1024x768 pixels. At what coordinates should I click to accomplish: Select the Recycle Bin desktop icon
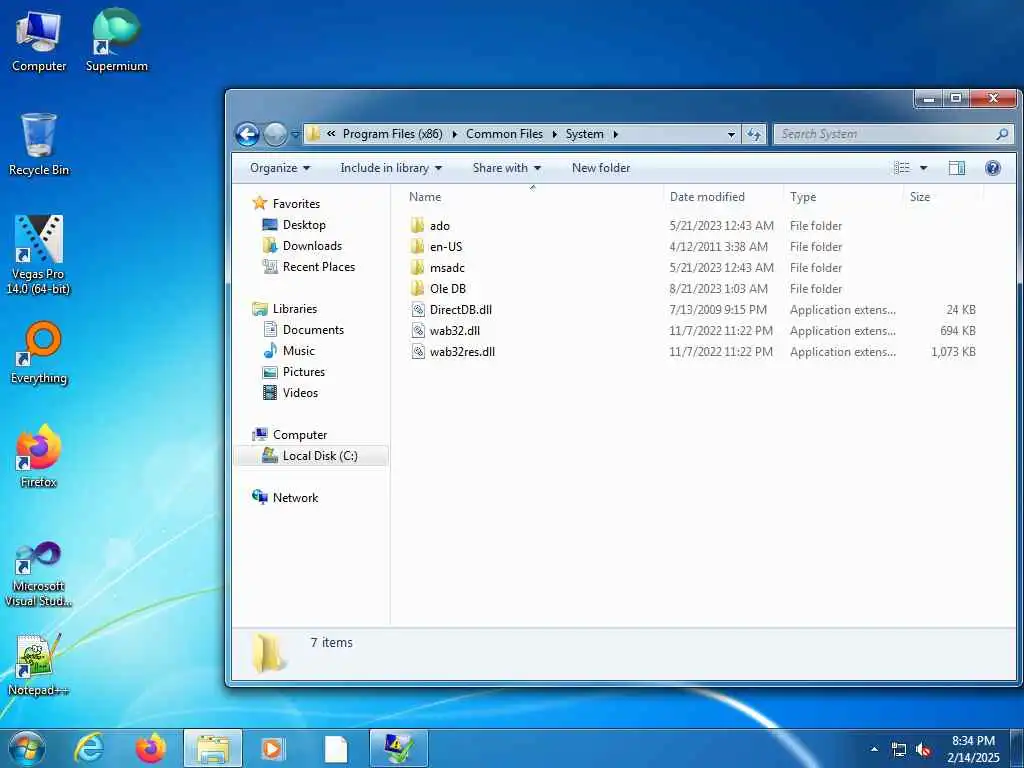click(x=39, y=144)
